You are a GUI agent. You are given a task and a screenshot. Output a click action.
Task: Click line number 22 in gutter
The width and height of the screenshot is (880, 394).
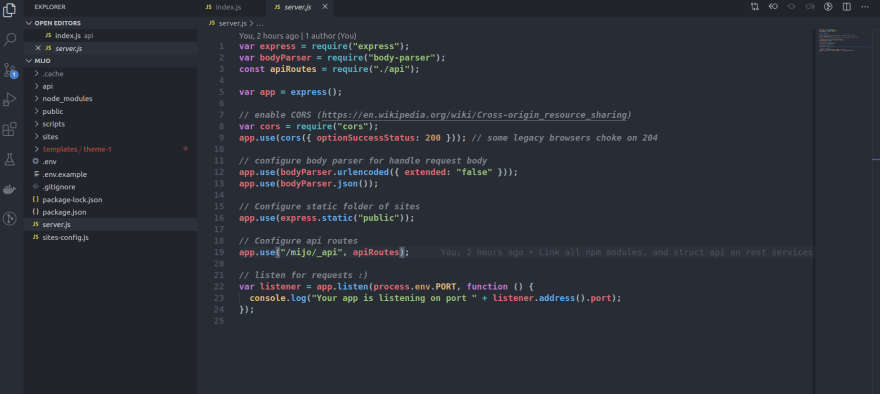coord(219,287)
